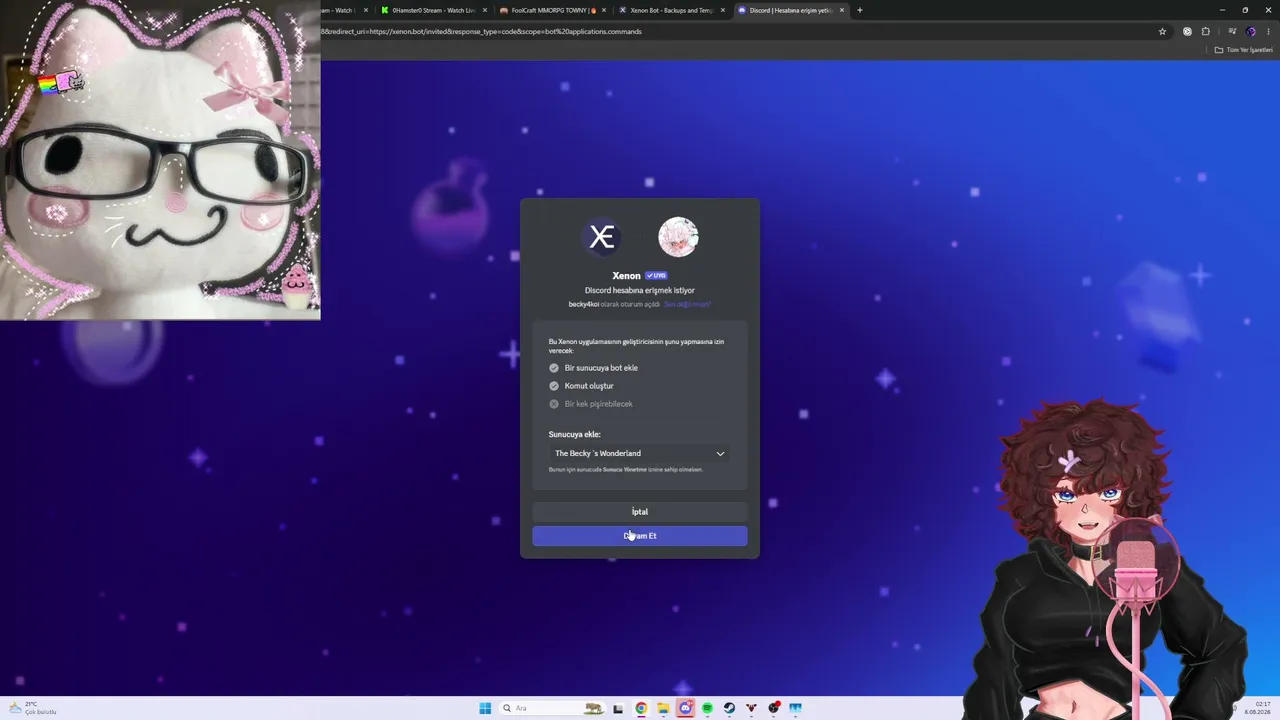Open Steam from the taskbar

[x=729, y=708]
